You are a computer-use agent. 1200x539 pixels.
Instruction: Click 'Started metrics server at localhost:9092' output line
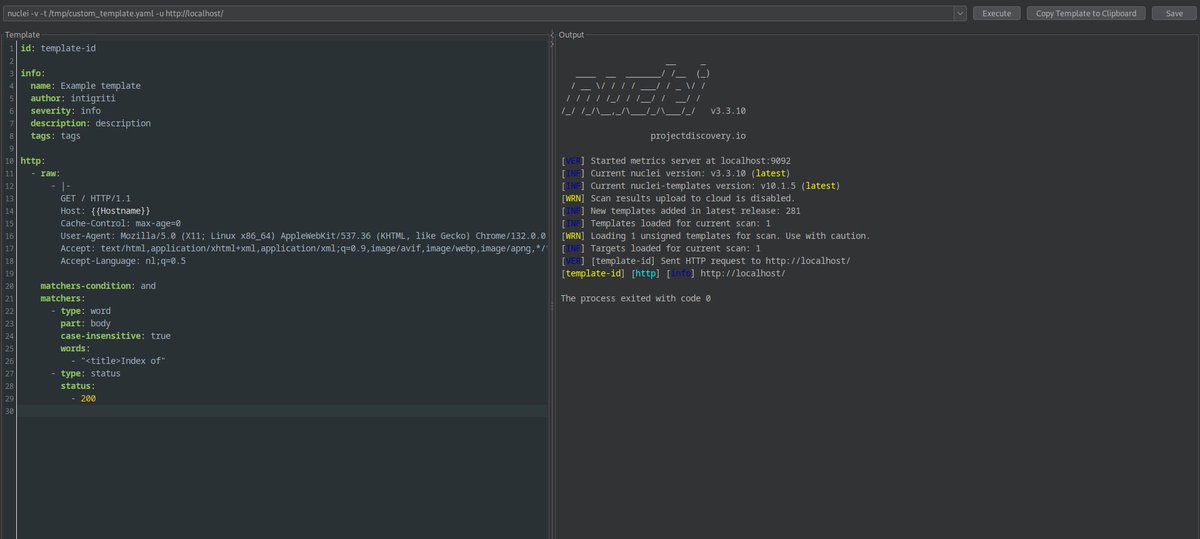tap(676, 161)
